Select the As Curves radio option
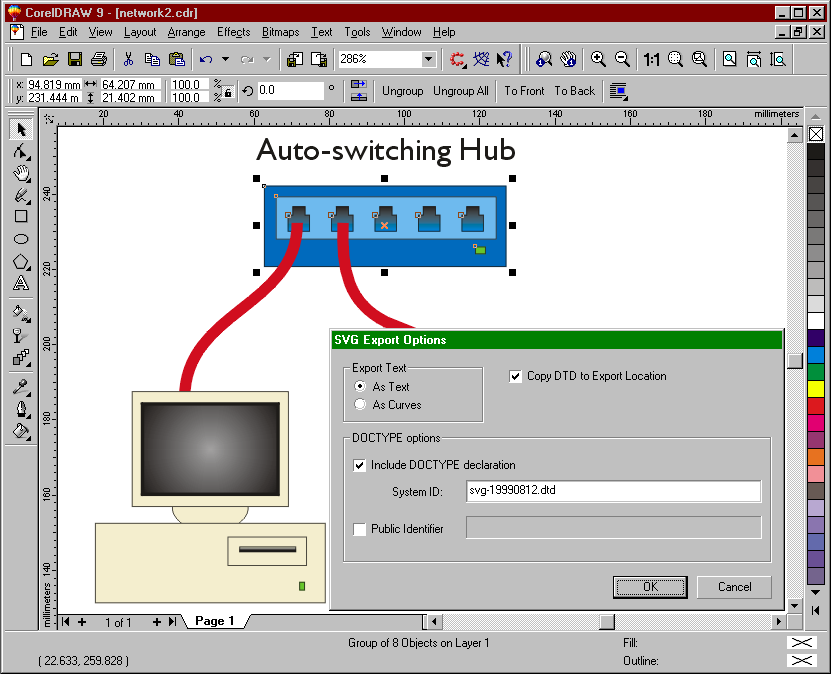This screenshot has width=831, height=674. 360,405
